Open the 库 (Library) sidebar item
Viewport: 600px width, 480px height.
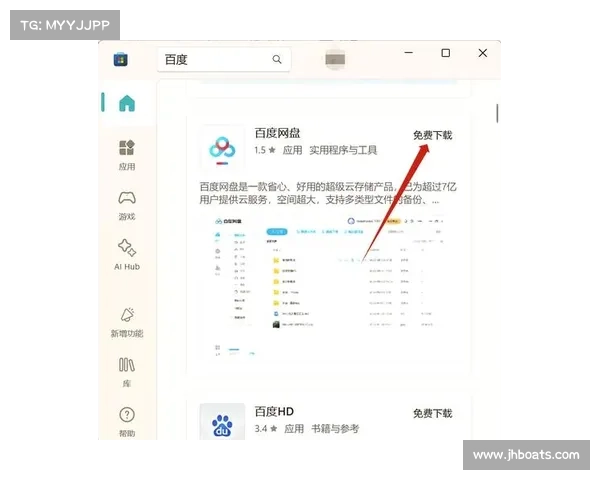127,372
